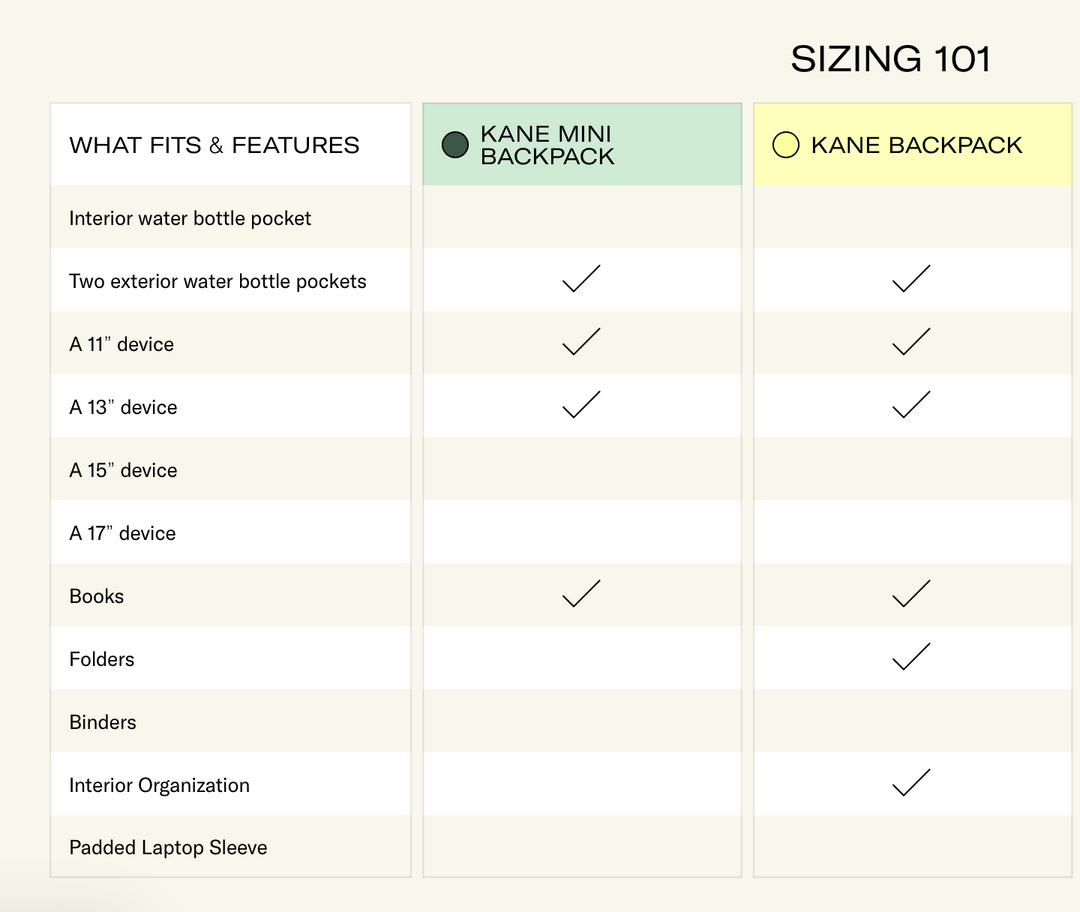Click the Kane Mini Backpack column header
Screen dimensions: 1080x912
coord(547,145)
